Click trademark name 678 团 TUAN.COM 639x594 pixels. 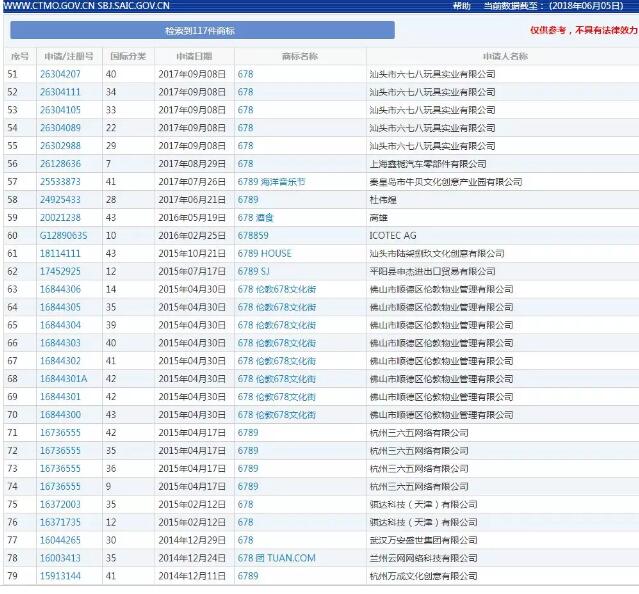coord(276,558)
